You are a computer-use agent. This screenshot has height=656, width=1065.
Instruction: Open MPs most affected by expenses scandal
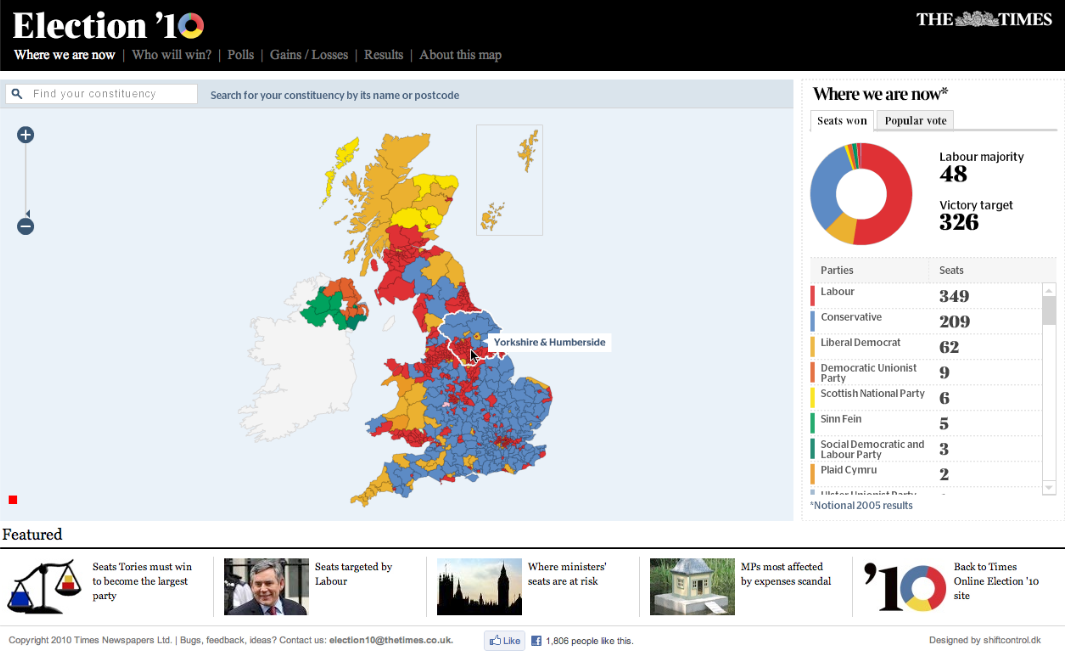[x=786, y=574]
